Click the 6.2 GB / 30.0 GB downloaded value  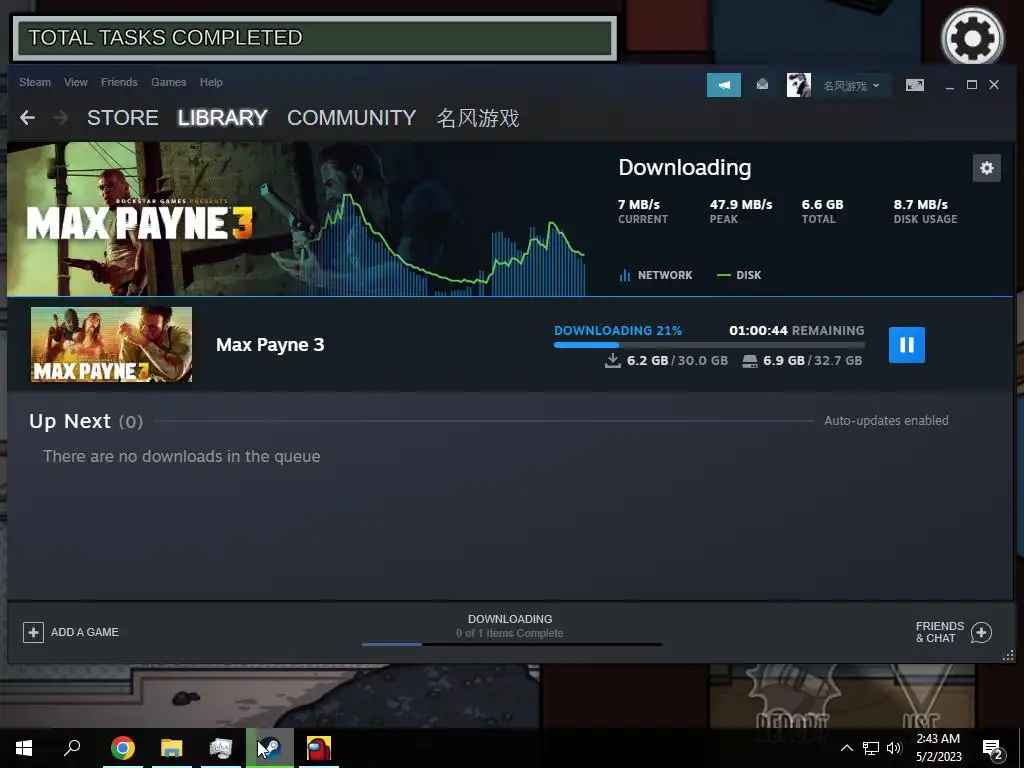(667, 360)
